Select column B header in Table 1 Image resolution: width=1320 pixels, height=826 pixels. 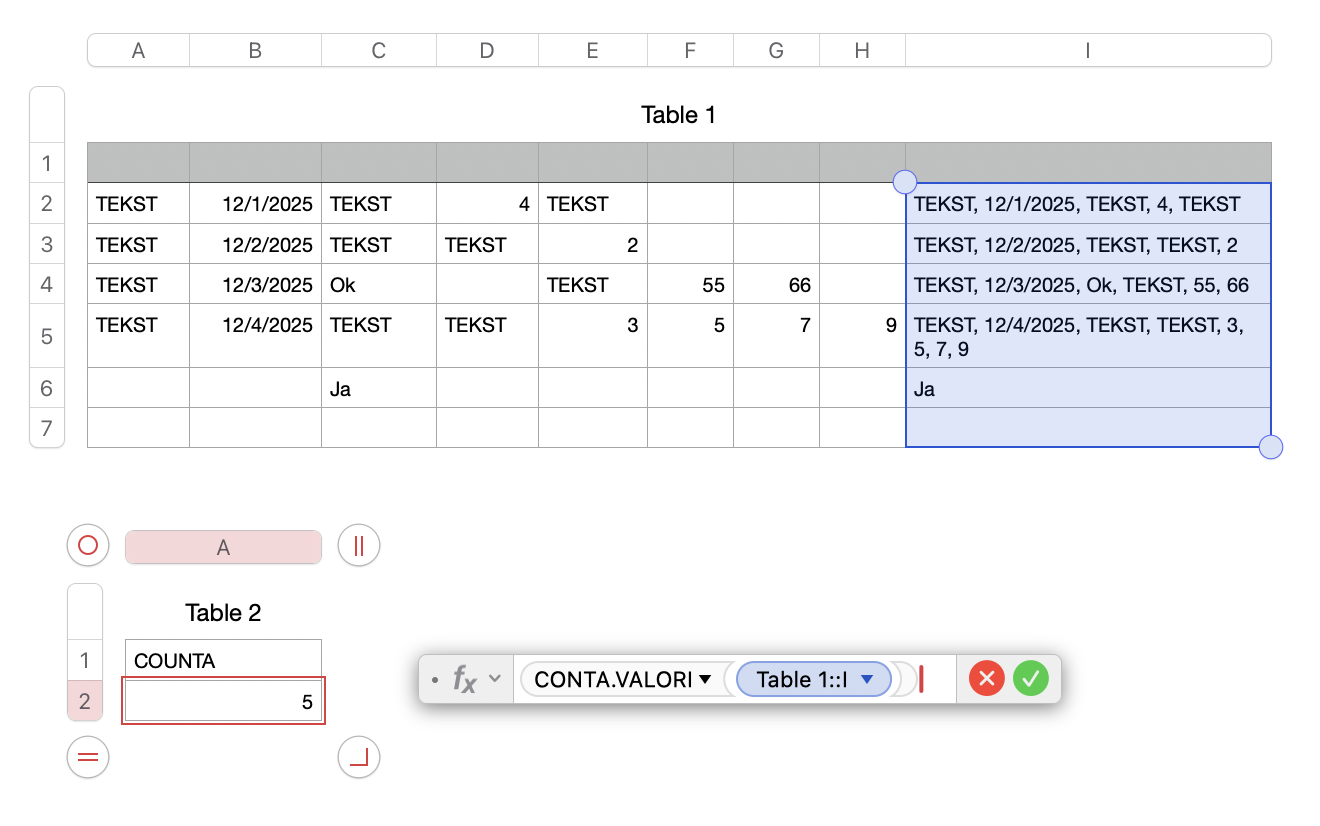(x=255, y=50)
